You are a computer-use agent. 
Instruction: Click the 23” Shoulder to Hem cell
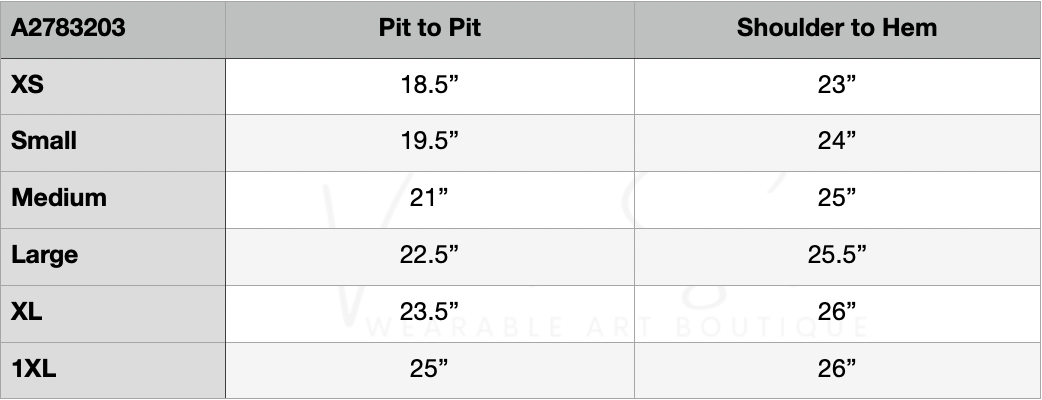tap(837, 86)
